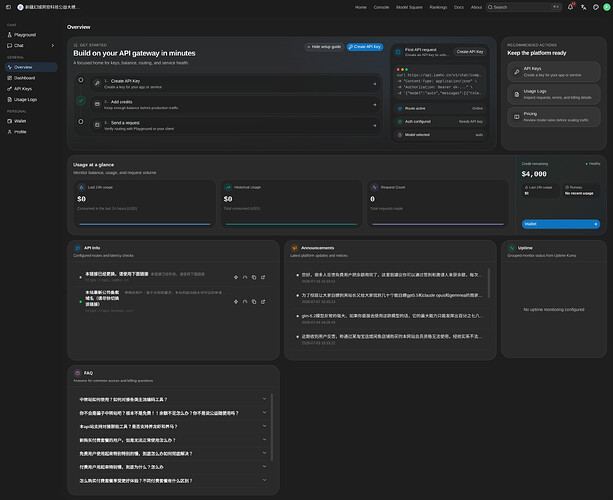The image size is (613, 500).
Task: Collapse the sidebar with the top-left panel icon
Action: [x=8, y=7]
